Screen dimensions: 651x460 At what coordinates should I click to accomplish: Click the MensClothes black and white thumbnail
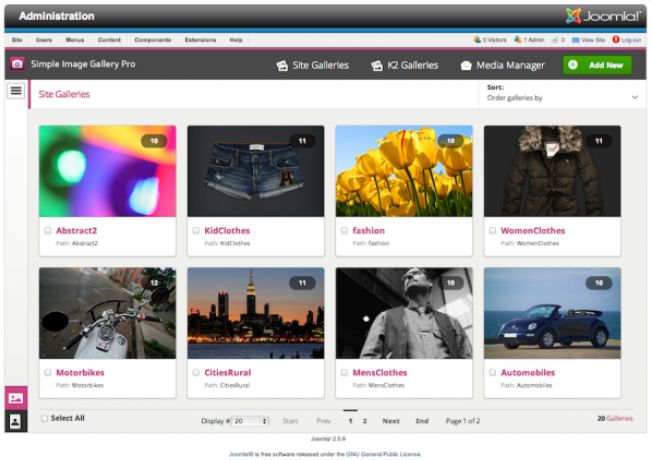pos(404,313)
